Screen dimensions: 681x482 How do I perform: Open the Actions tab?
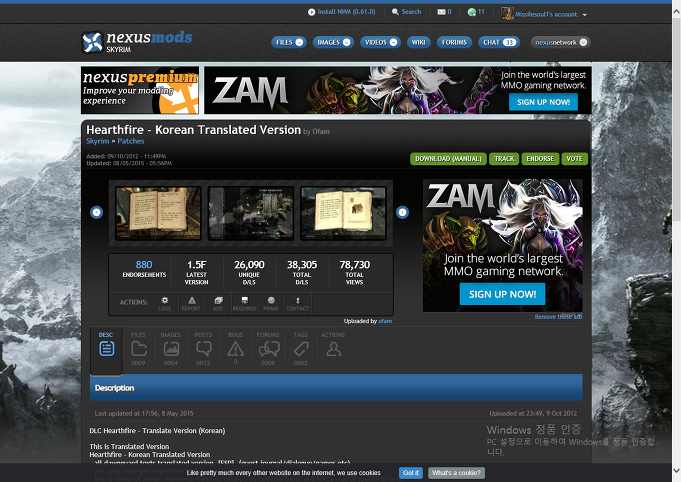pyautogui.click(x=333, y=346)
